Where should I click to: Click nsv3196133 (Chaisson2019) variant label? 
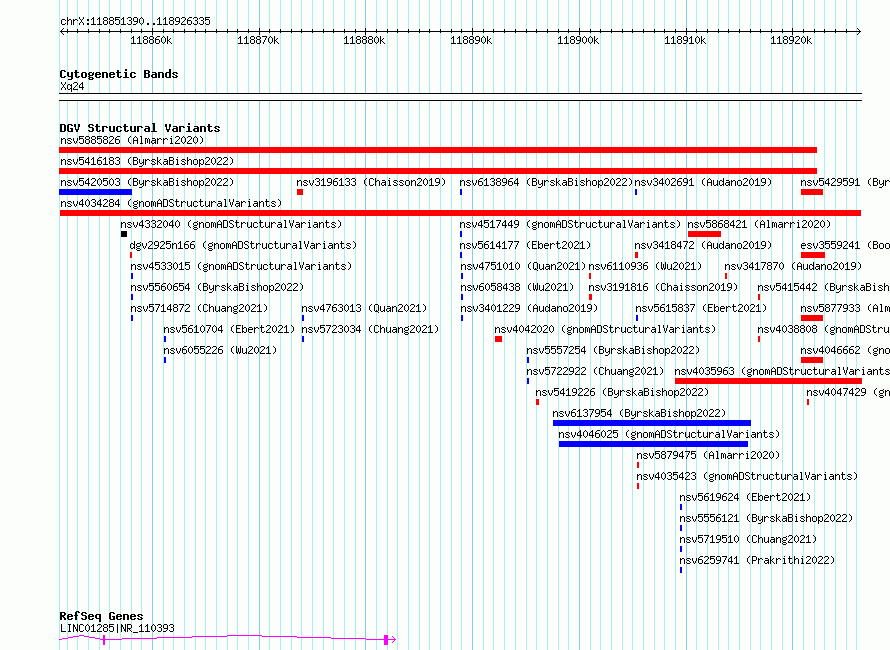coord(371,182)
